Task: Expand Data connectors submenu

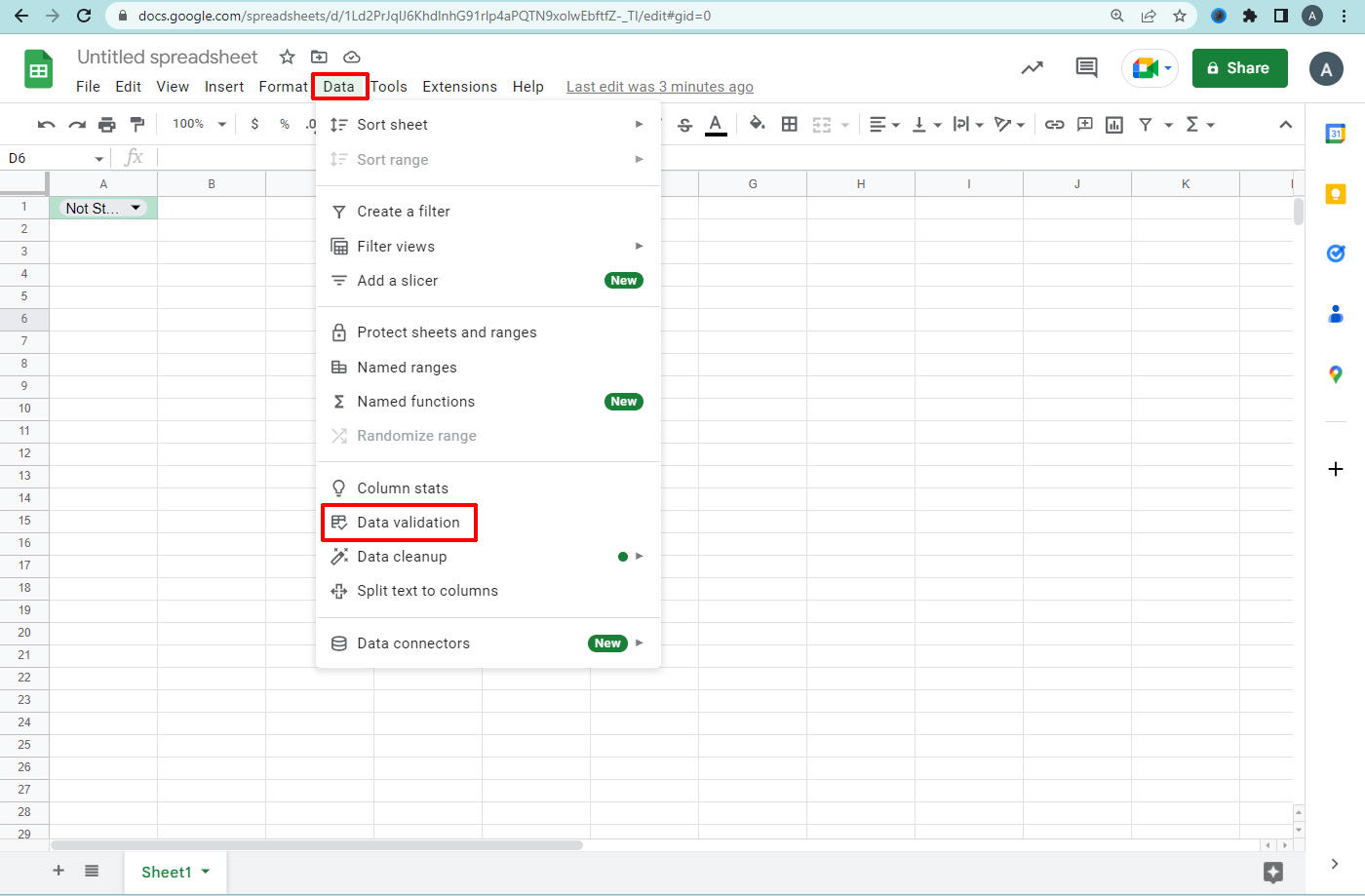Action: tap(488, 643)
